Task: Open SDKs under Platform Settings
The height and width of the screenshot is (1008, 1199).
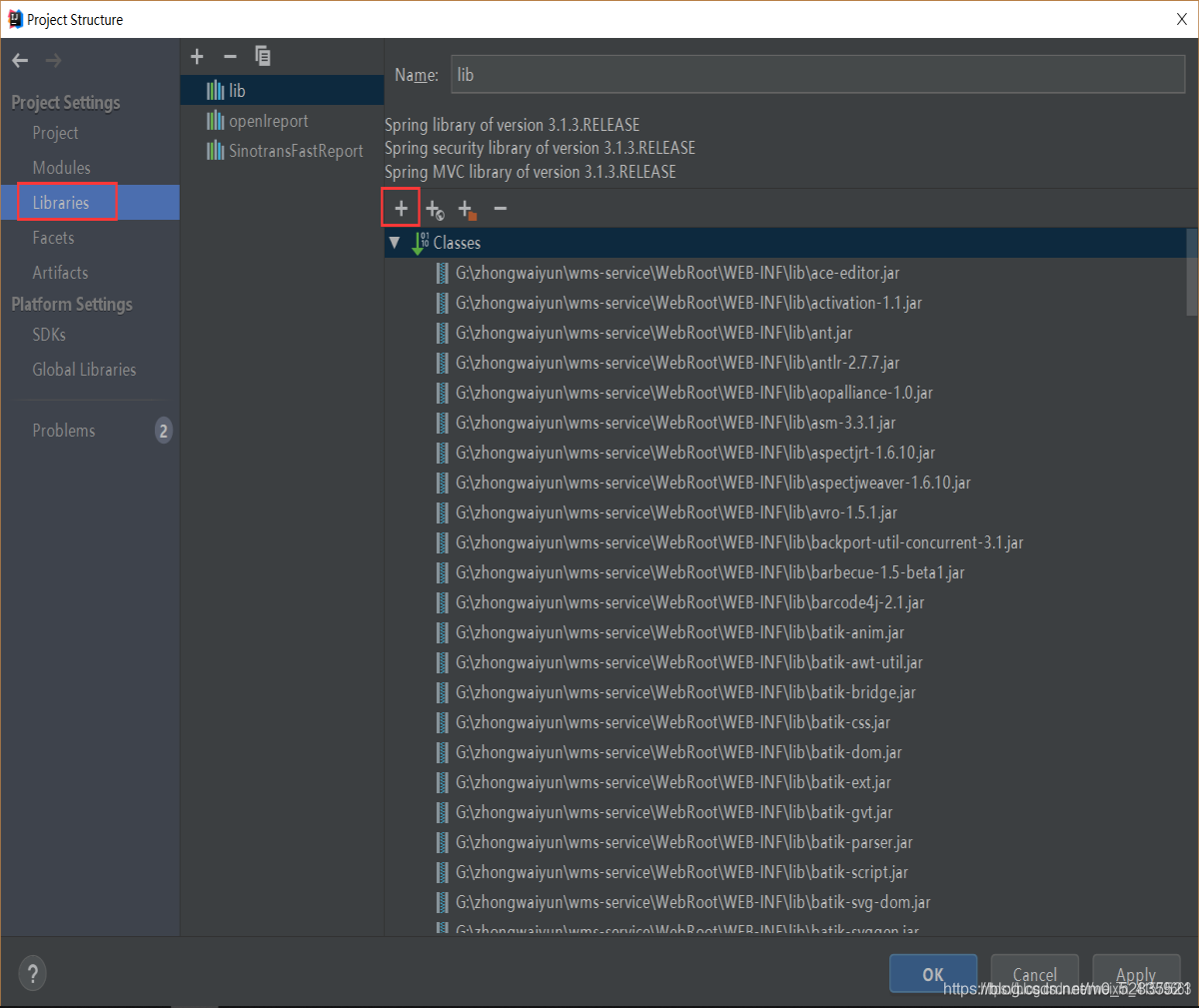Action: (49, 335)
